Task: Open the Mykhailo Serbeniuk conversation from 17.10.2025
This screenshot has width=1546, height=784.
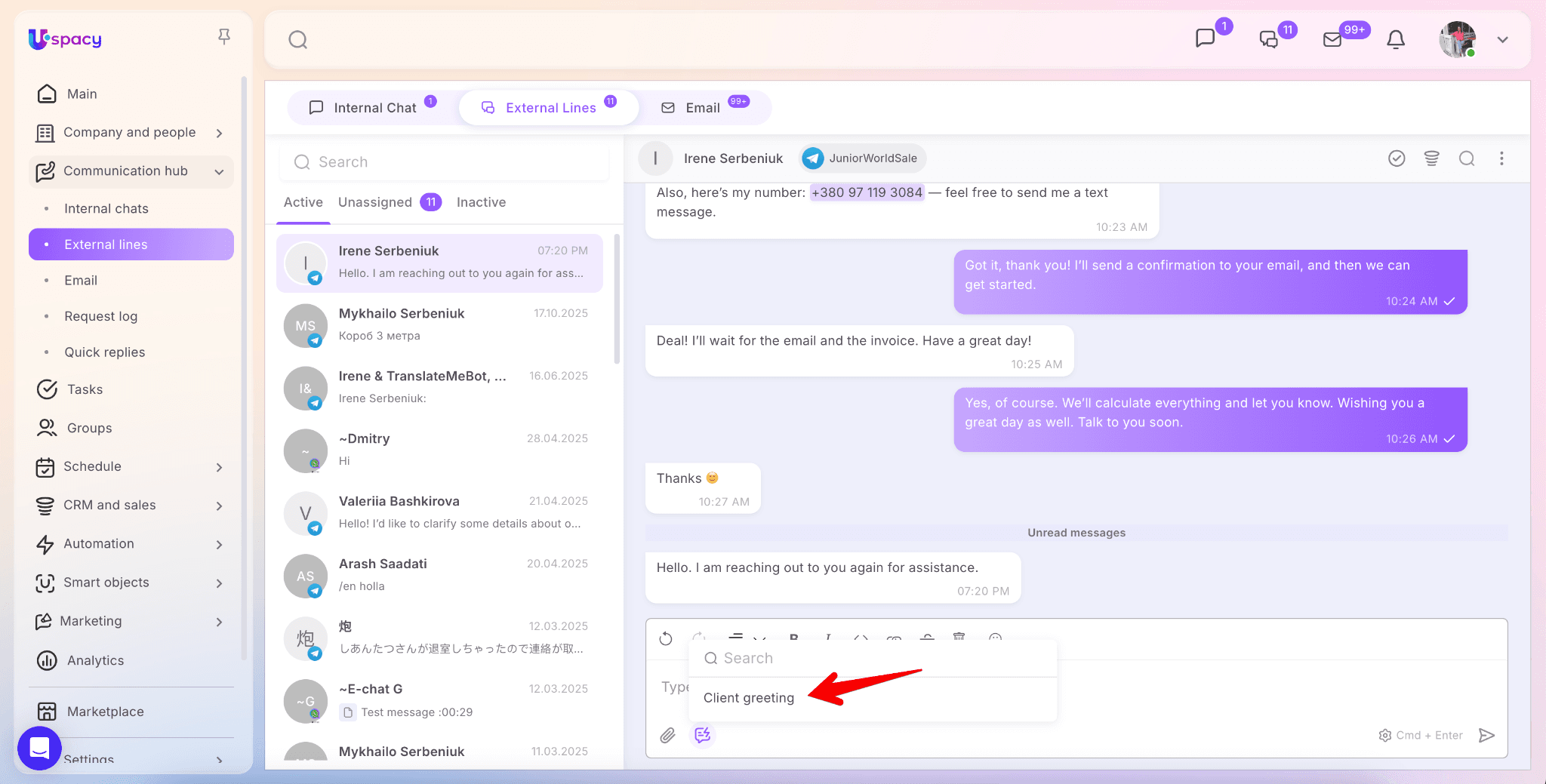Action: [439, 324]
